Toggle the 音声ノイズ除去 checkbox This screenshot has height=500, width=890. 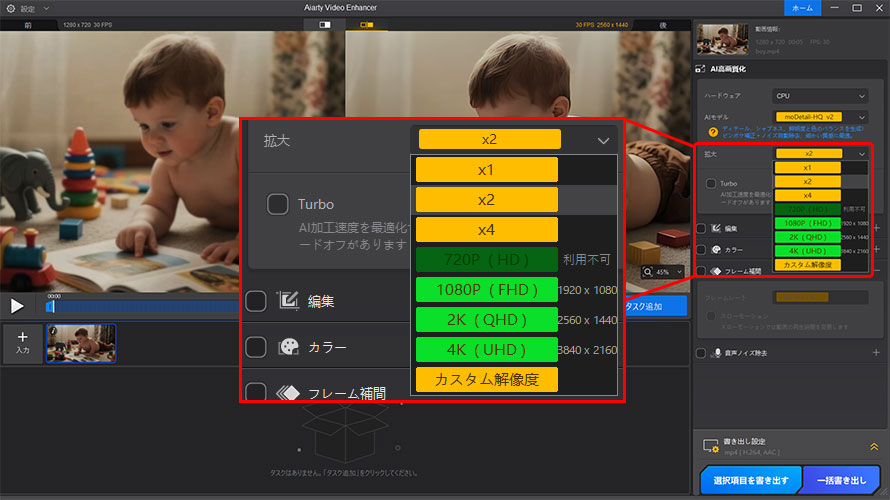pyautogui.click(x=701, y=352)
